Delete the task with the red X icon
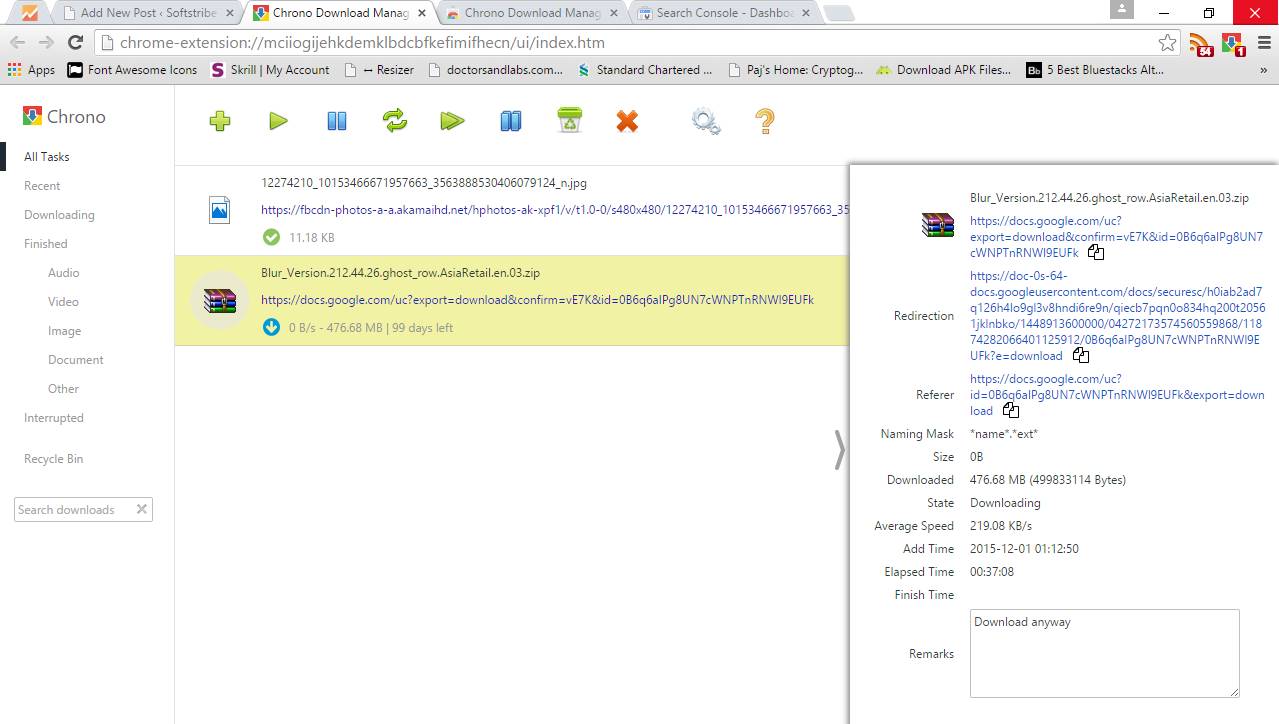Image resolution: width=1279 pixels, height=724 pixels. [626, 120]
